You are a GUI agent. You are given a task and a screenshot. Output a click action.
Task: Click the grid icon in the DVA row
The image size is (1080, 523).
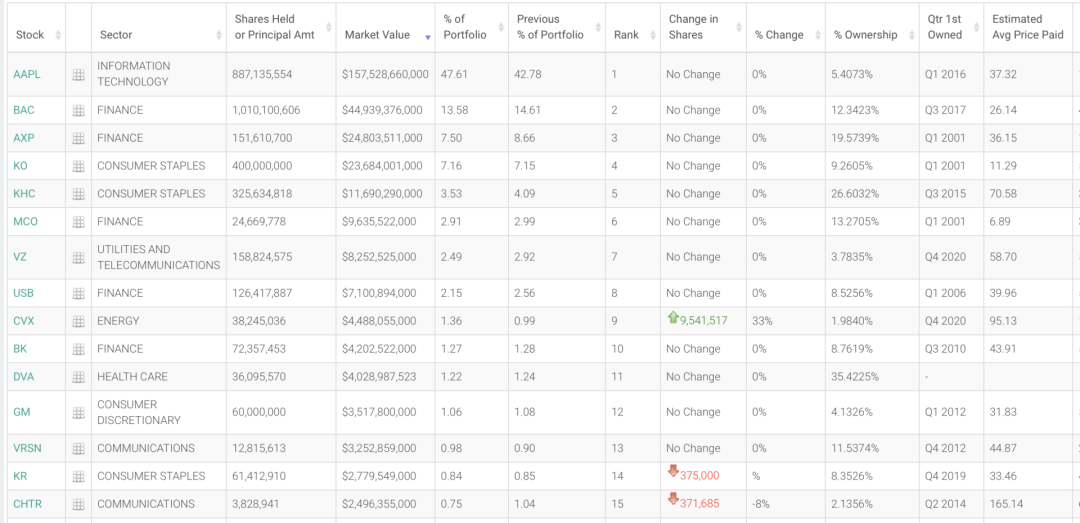(x=78, y=377)
